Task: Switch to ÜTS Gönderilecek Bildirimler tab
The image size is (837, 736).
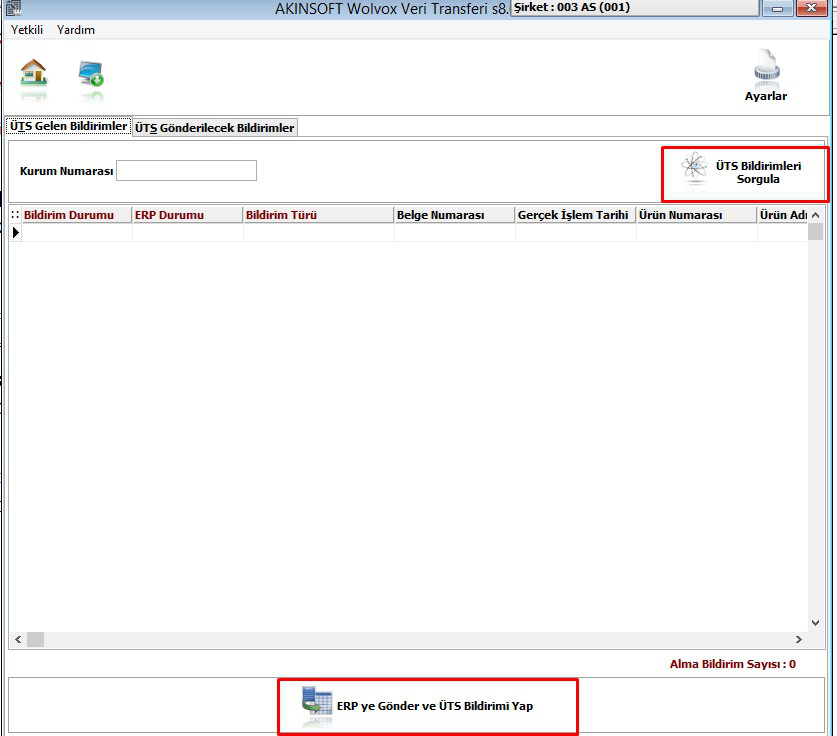Action: [x=215, y=128]
